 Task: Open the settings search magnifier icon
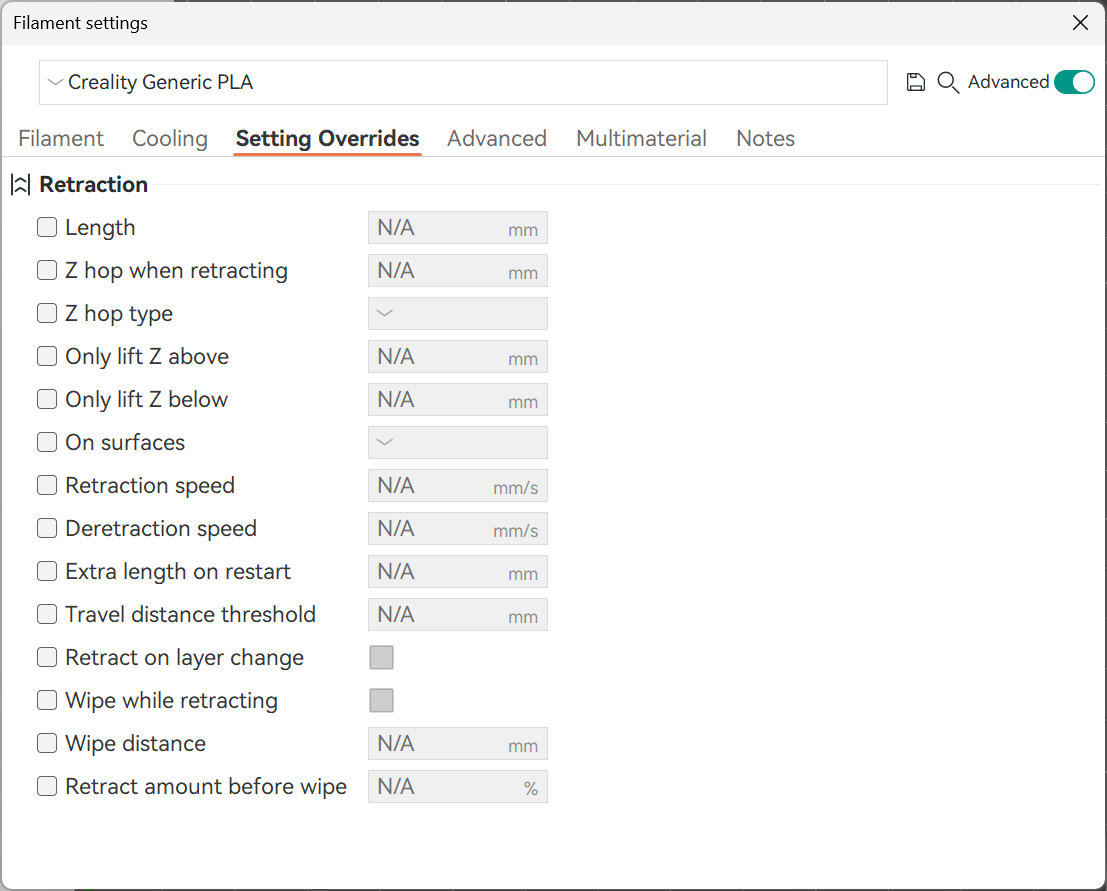(x=947, y=83)
